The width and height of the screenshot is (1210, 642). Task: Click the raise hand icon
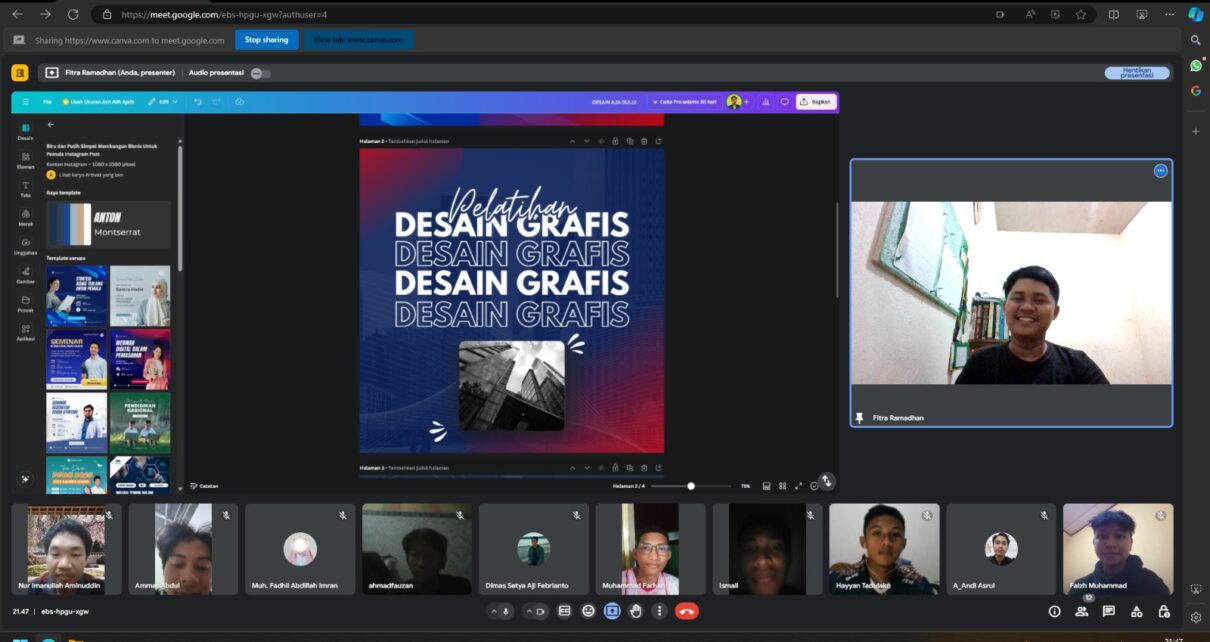point(636,611)
